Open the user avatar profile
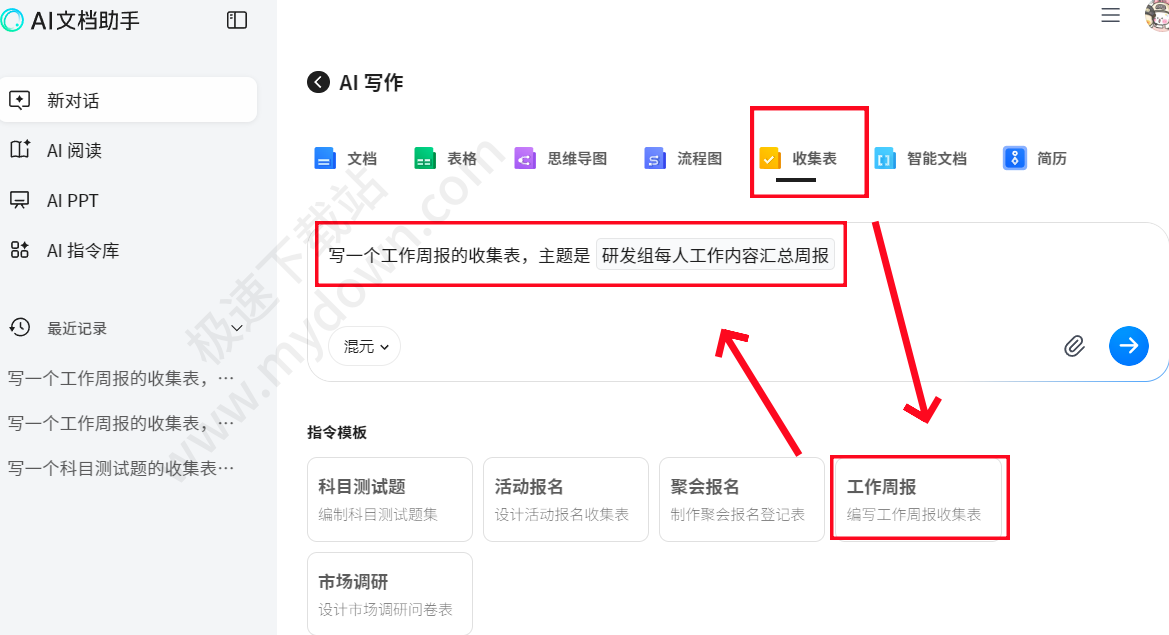Viewport: 1169px width, 635px height. click(x=1157, y=15)
